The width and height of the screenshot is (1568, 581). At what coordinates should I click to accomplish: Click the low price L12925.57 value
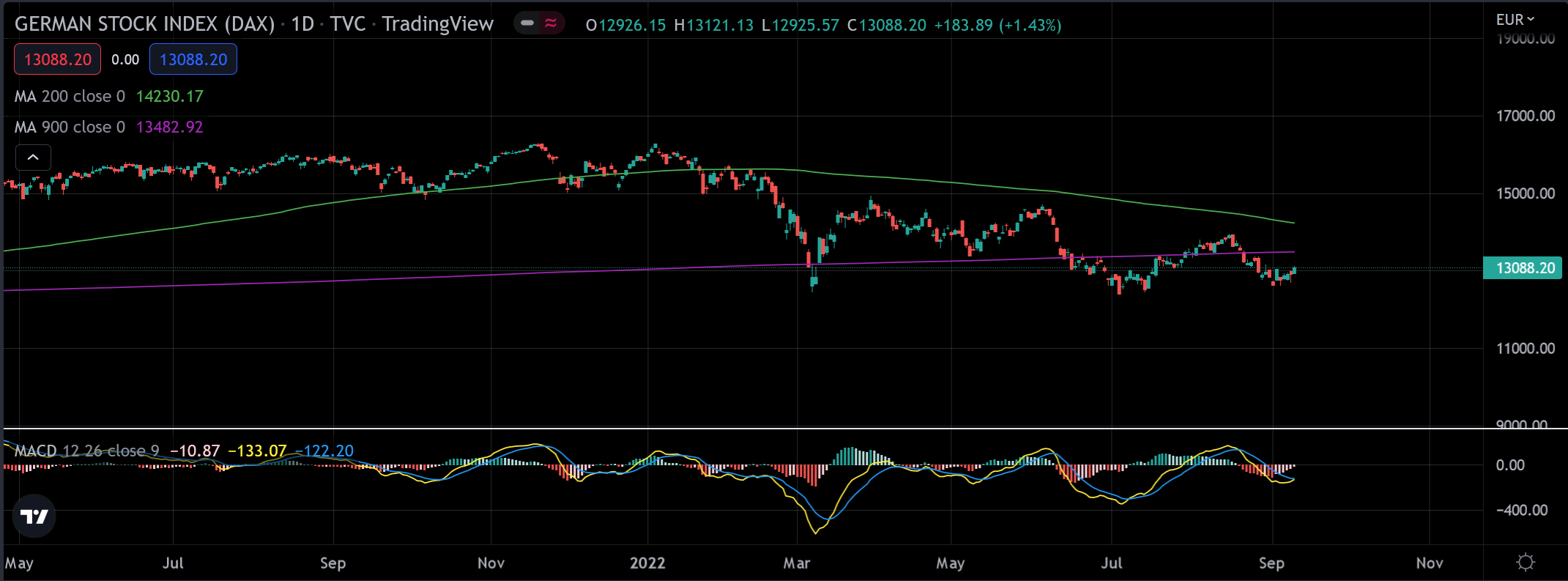(x=800, y=25)
